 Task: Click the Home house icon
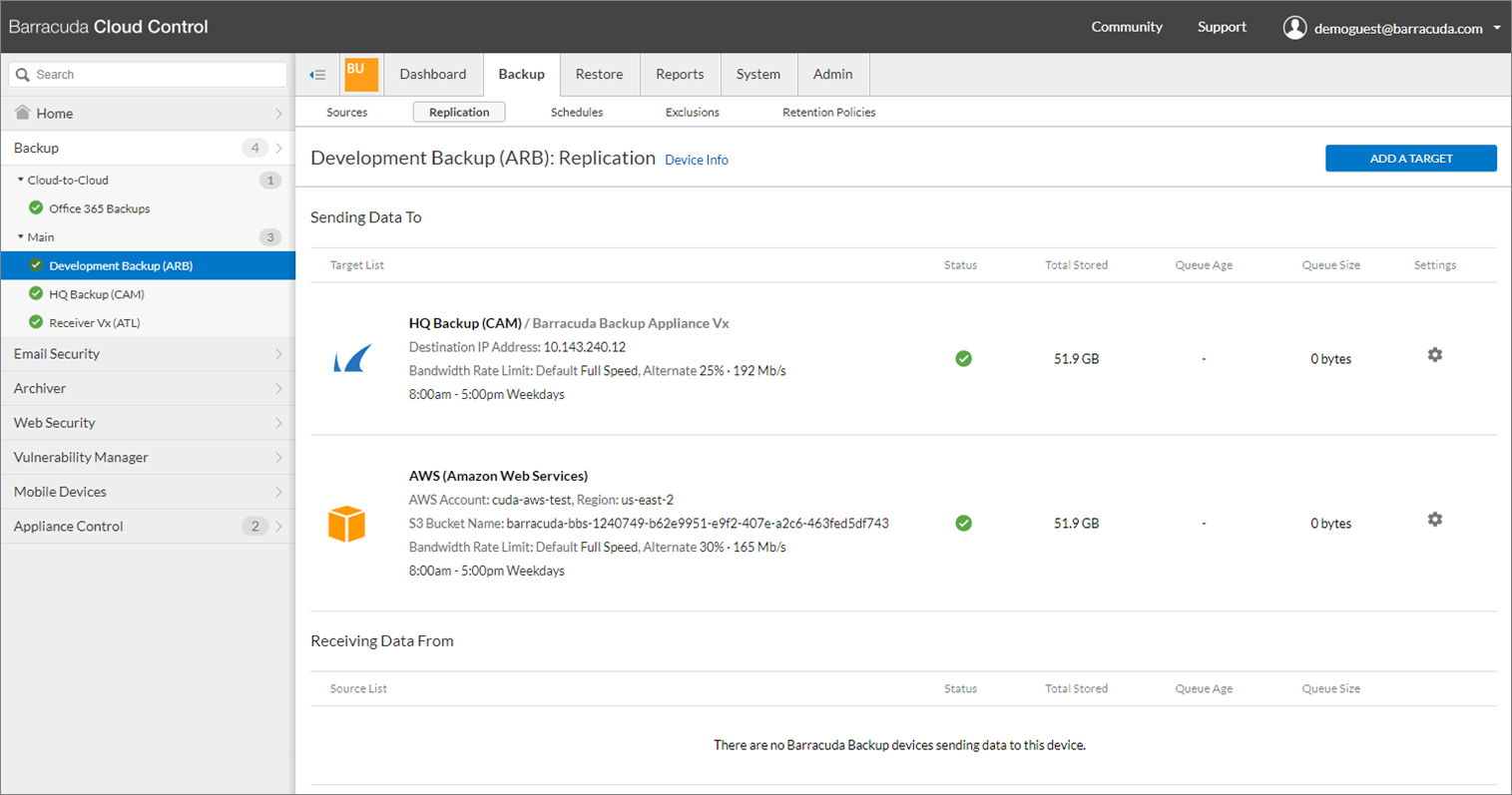(x=22, y=113)
